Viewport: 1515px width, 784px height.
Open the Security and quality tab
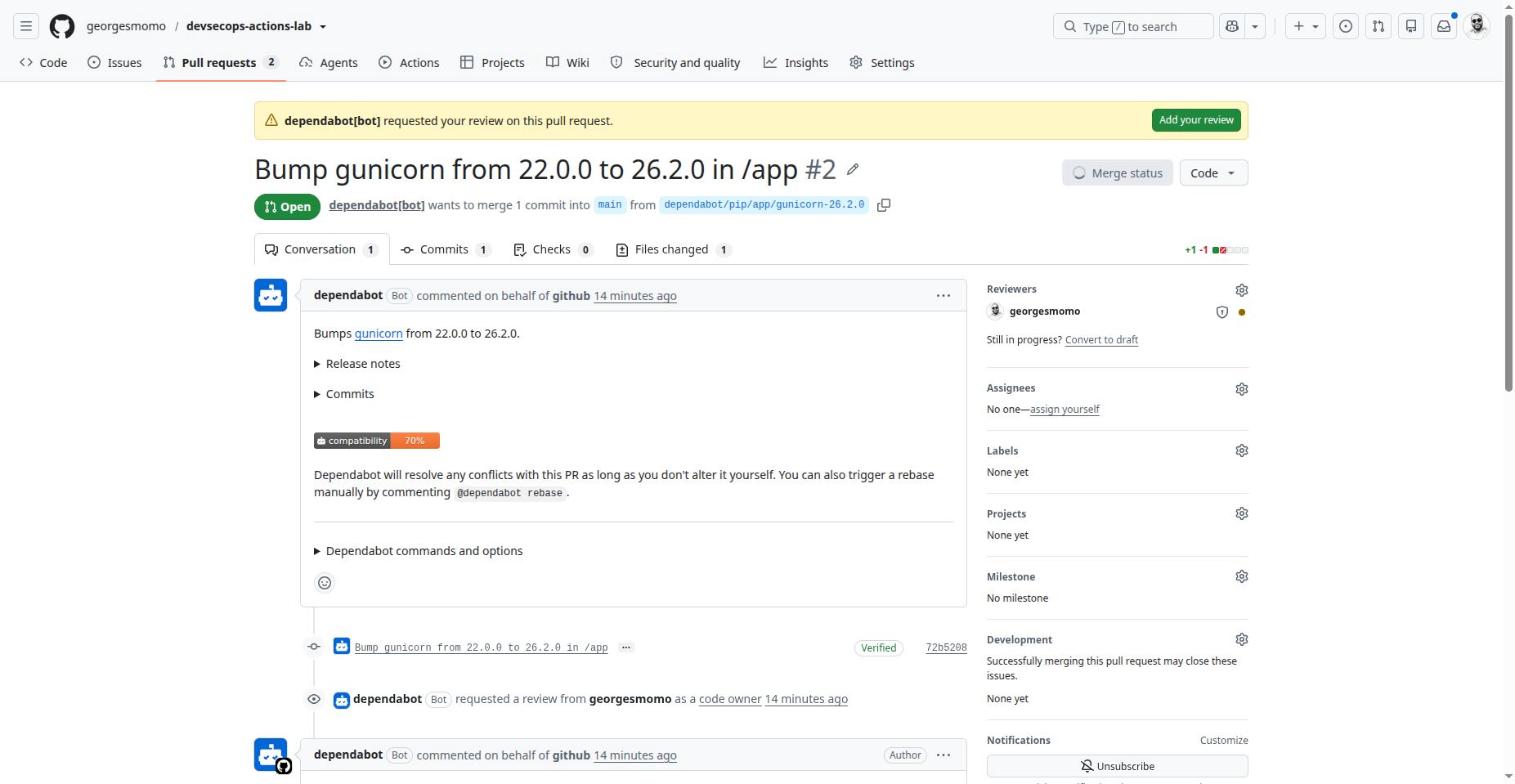(x=675, y=62)
